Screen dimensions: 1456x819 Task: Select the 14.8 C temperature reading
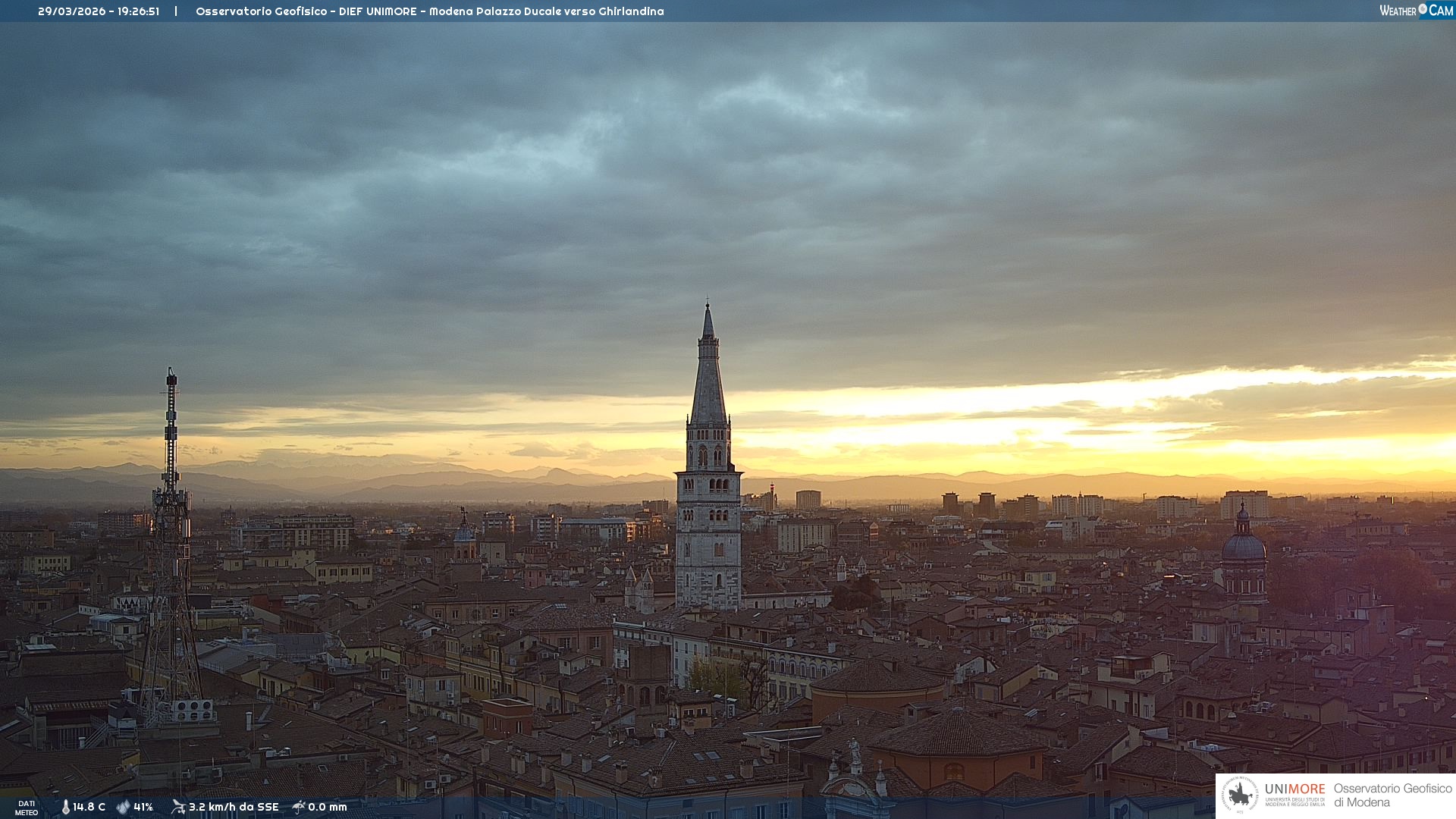tap(89, 807)
